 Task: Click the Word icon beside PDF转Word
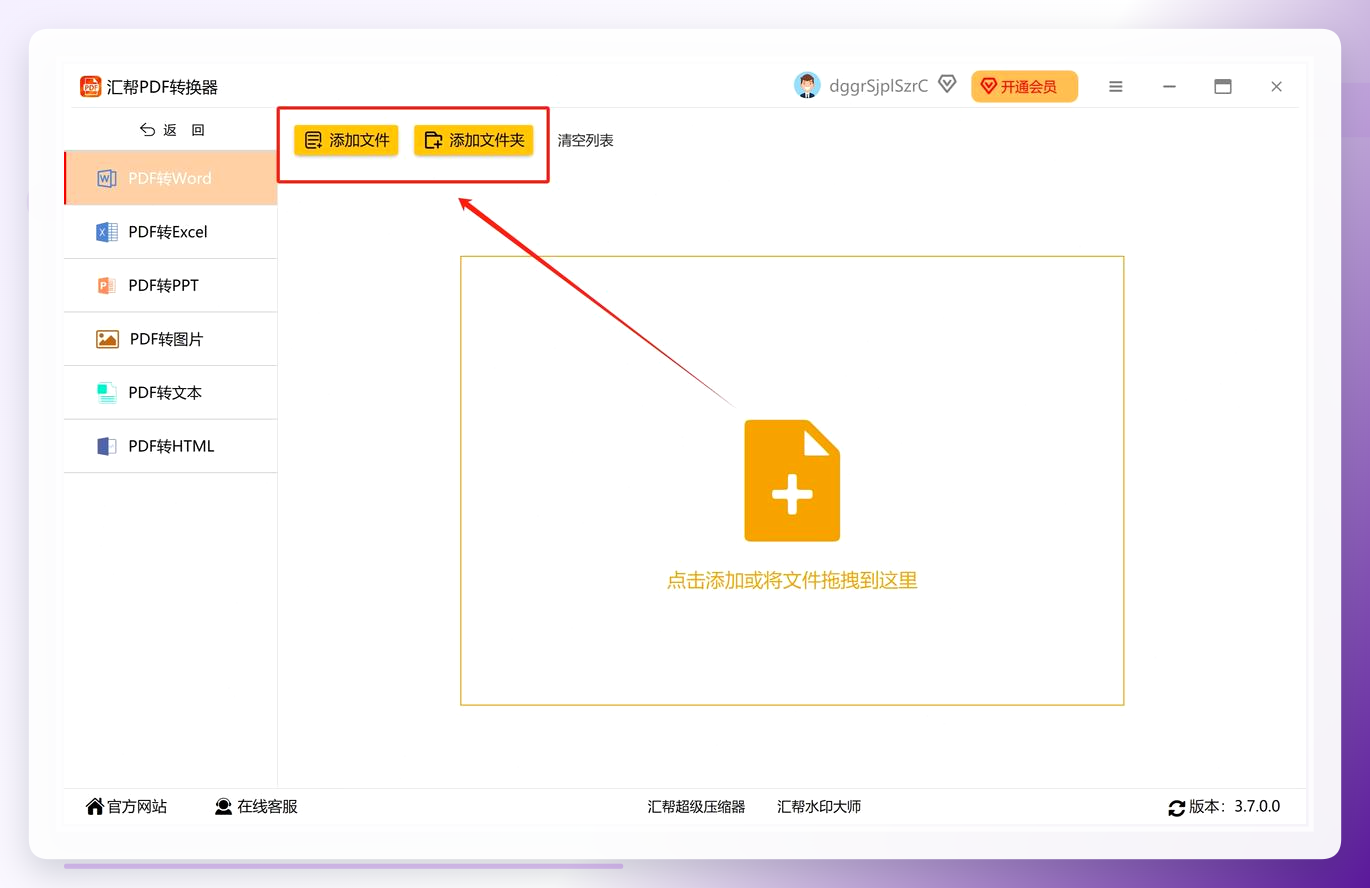106,179
